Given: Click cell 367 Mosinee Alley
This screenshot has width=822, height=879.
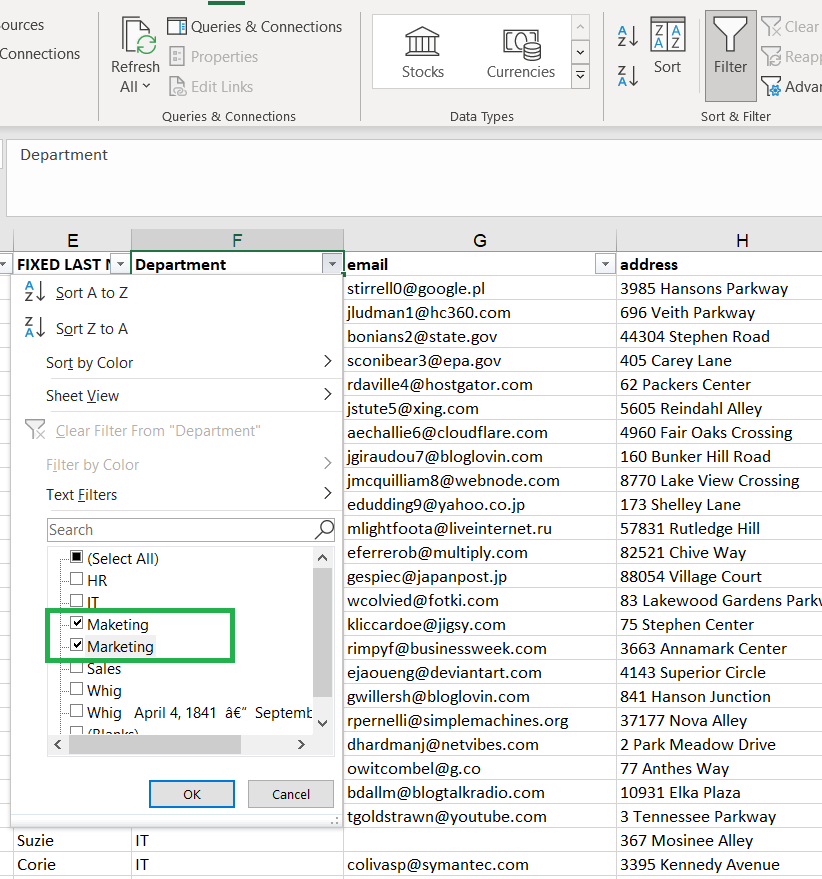Looking at the screenshot, I should 719,840.
